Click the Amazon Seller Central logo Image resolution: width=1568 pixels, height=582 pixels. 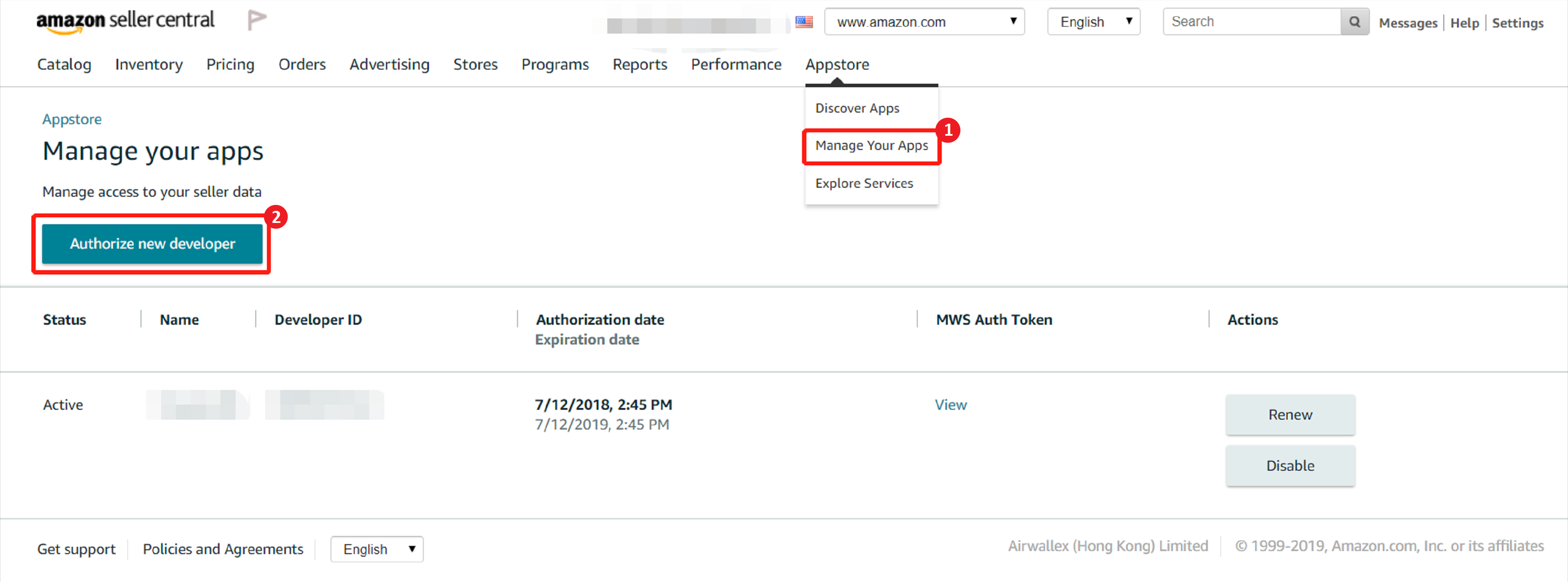click(x=126, y=21)
